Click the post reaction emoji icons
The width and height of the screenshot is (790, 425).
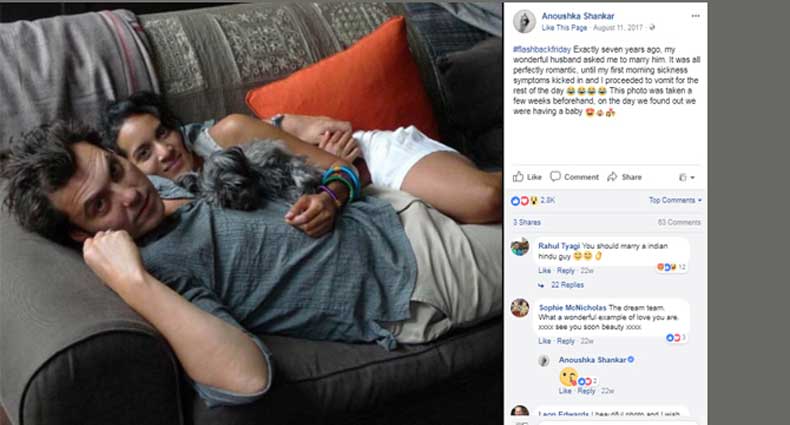point(524,200)
